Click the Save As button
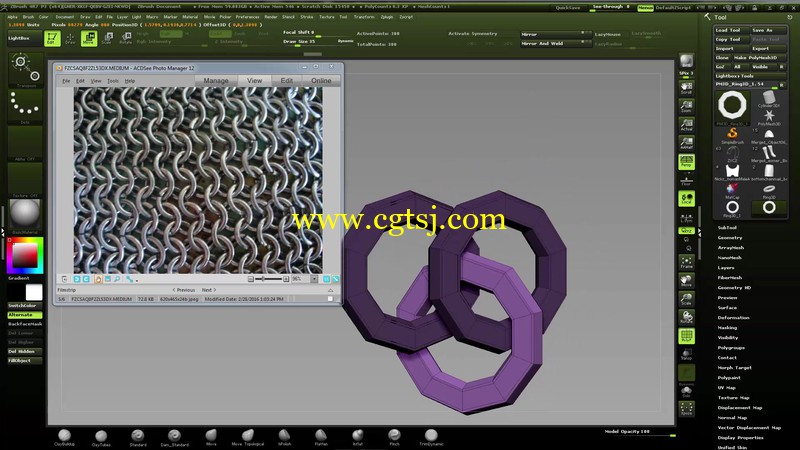The width and height of the screenshot is (800, 450). point(768,30)
